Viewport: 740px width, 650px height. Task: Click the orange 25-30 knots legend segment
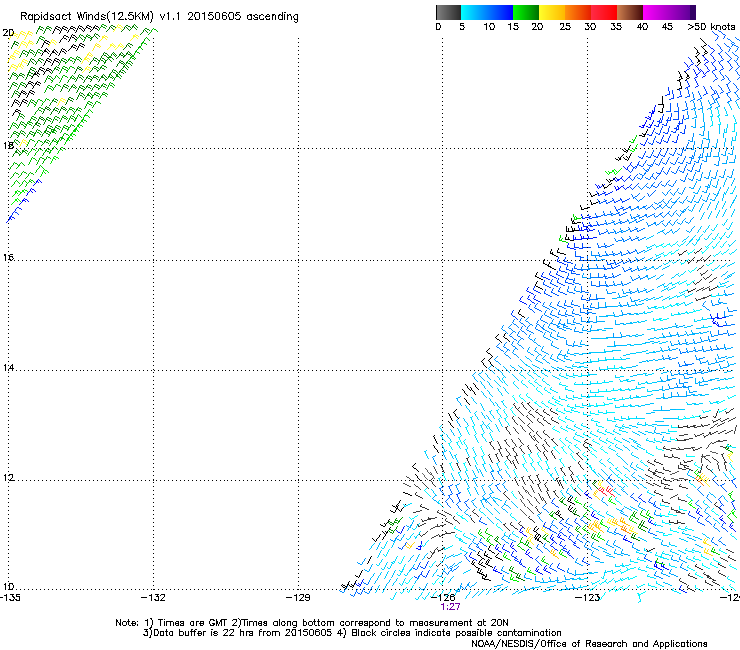pos(578,12)
